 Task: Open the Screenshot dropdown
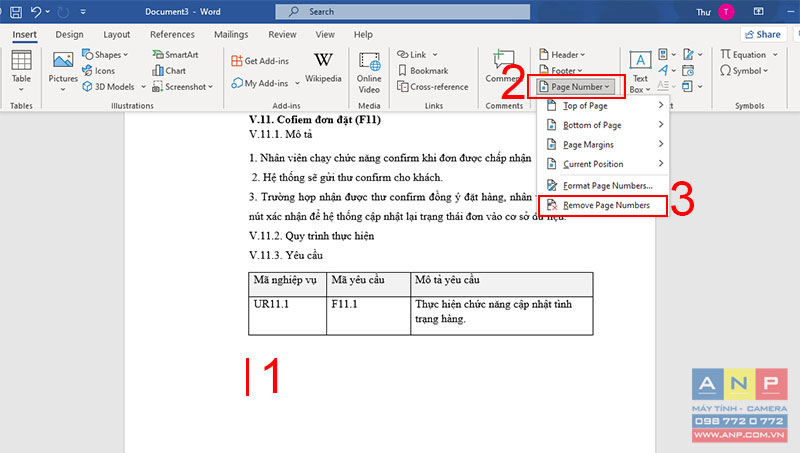182,87
